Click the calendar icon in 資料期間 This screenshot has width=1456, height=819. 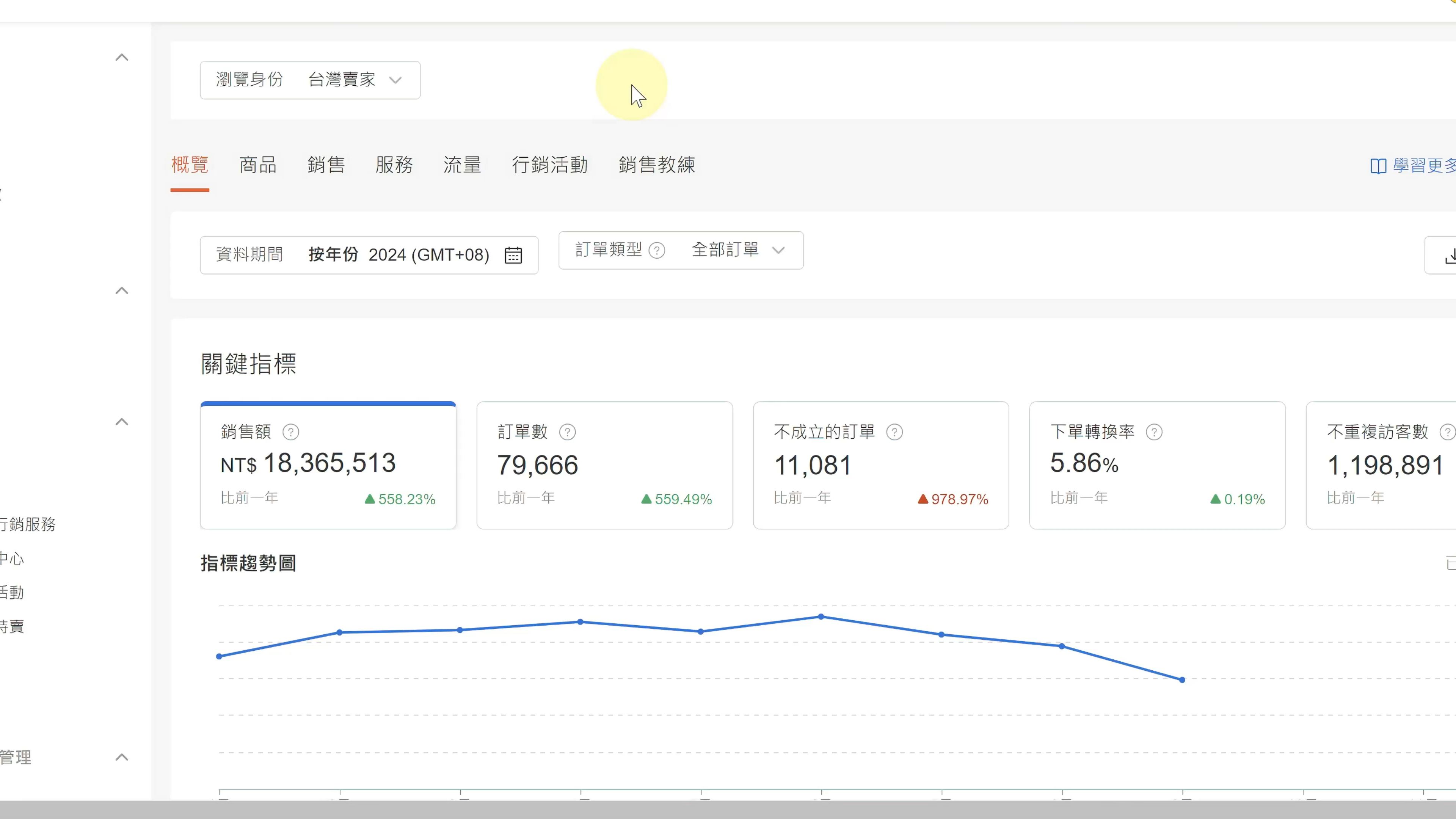(x=513, y=256)
